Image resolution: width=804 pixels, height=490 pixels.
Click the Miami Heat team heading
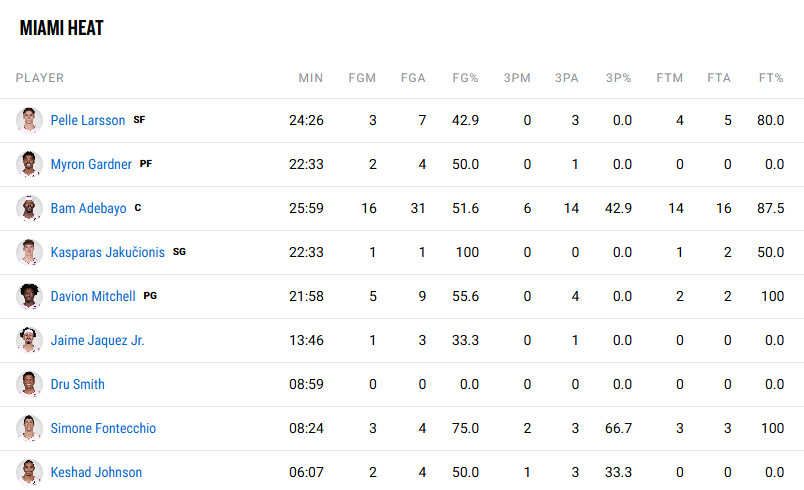point(62,28)
